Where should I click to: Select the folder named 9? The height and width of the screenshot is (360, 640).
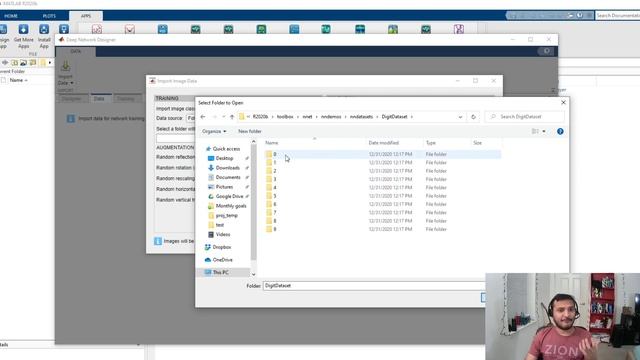pyautogui.click(x=382, y=229)
